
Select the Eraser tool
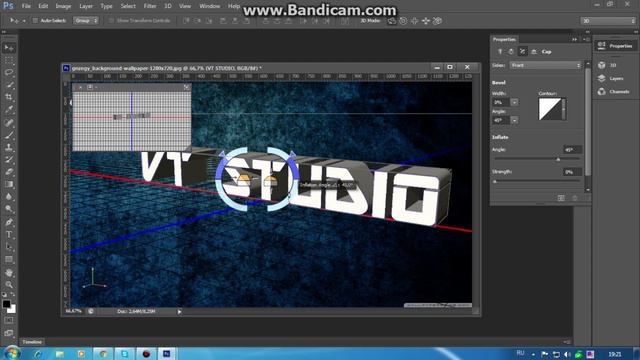click(9, 172)
